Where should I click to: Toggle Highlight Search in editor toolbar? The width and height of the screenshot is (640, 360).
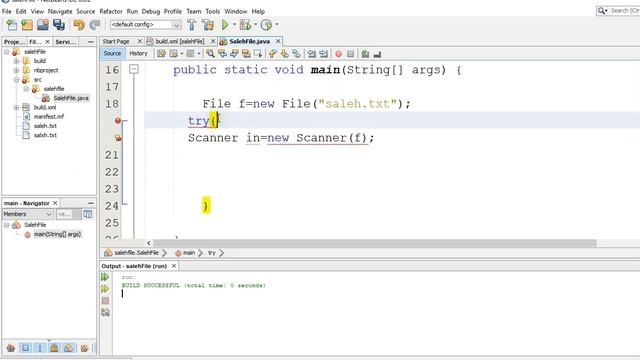(x=246, y=53)
